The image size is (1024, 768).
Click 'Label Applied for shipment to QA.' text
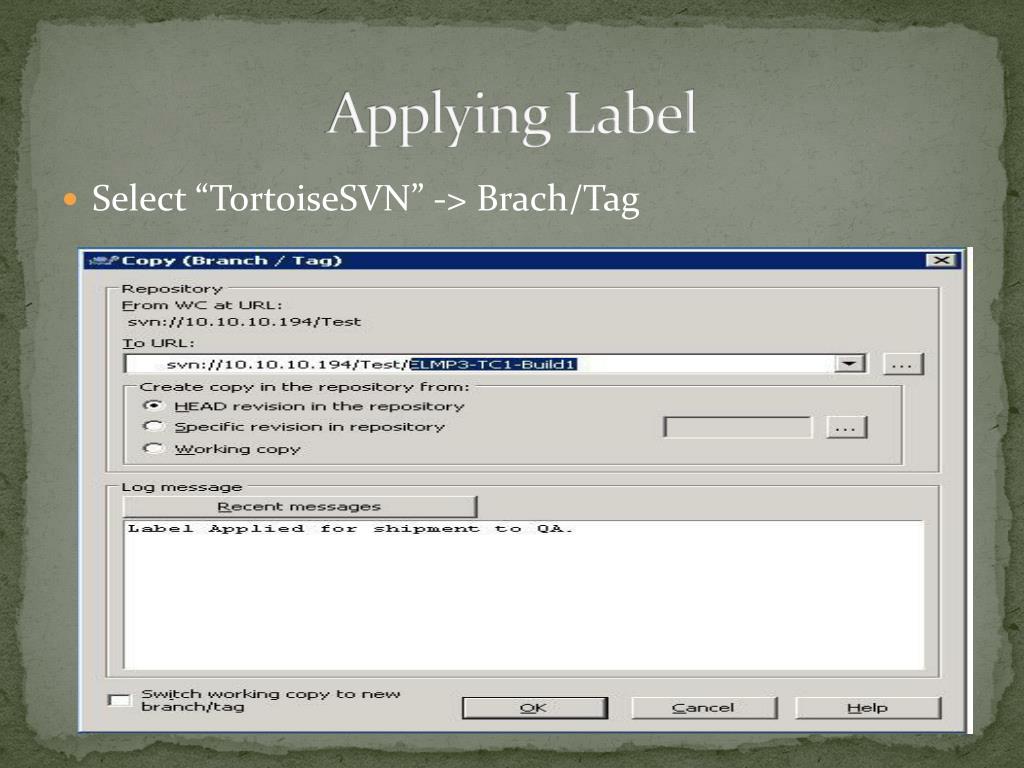coord(350,528)
